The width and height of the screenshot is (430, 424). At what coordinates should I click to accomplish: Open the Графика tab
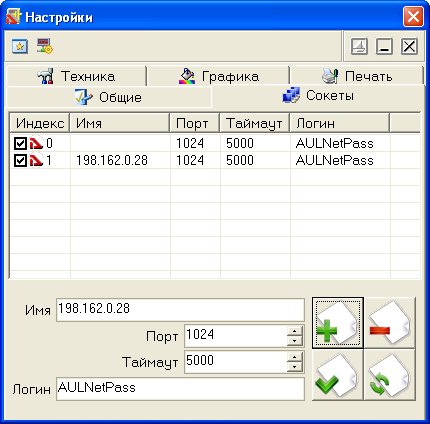click(x=218, y=76)
